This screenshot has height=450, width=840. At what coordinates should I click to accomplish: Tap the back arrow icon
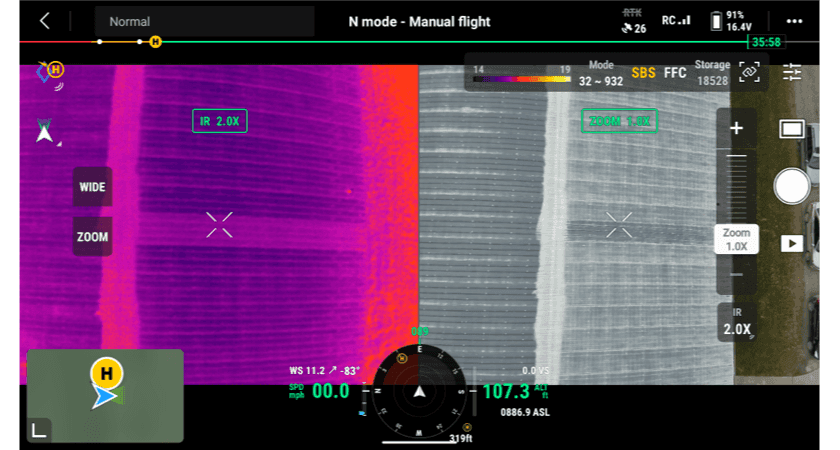click(x=44, y=21)
